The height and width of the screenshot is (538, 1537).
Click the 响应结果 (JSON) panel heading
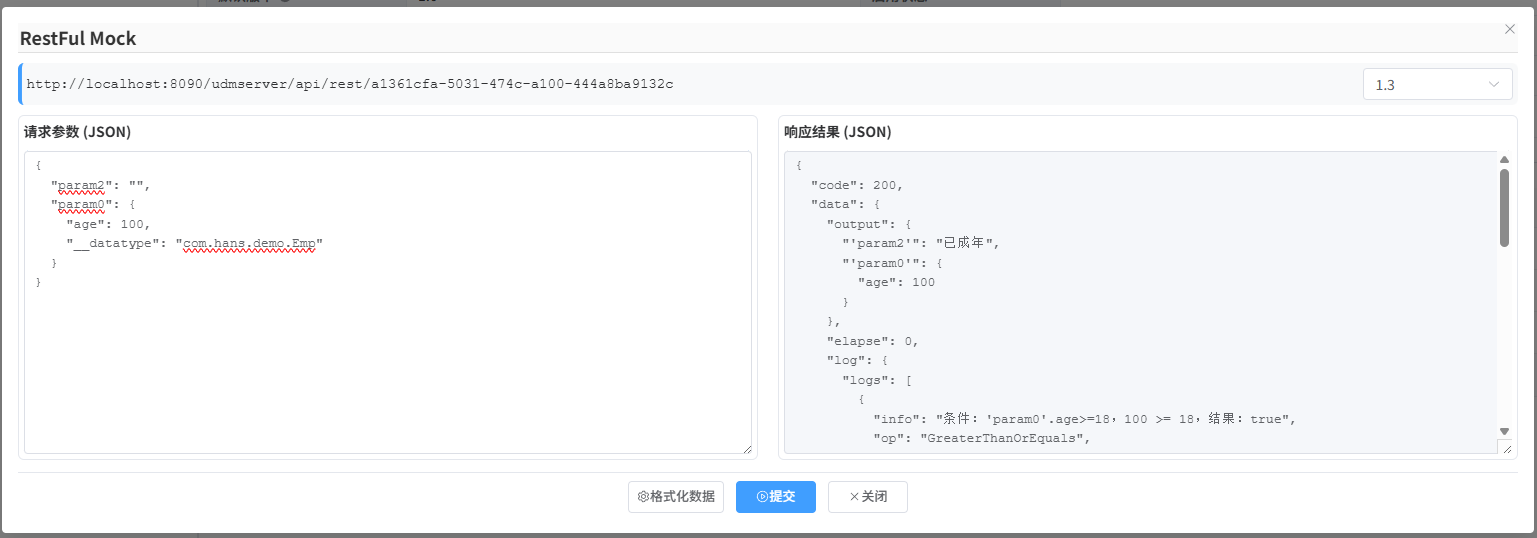[838, 132]
